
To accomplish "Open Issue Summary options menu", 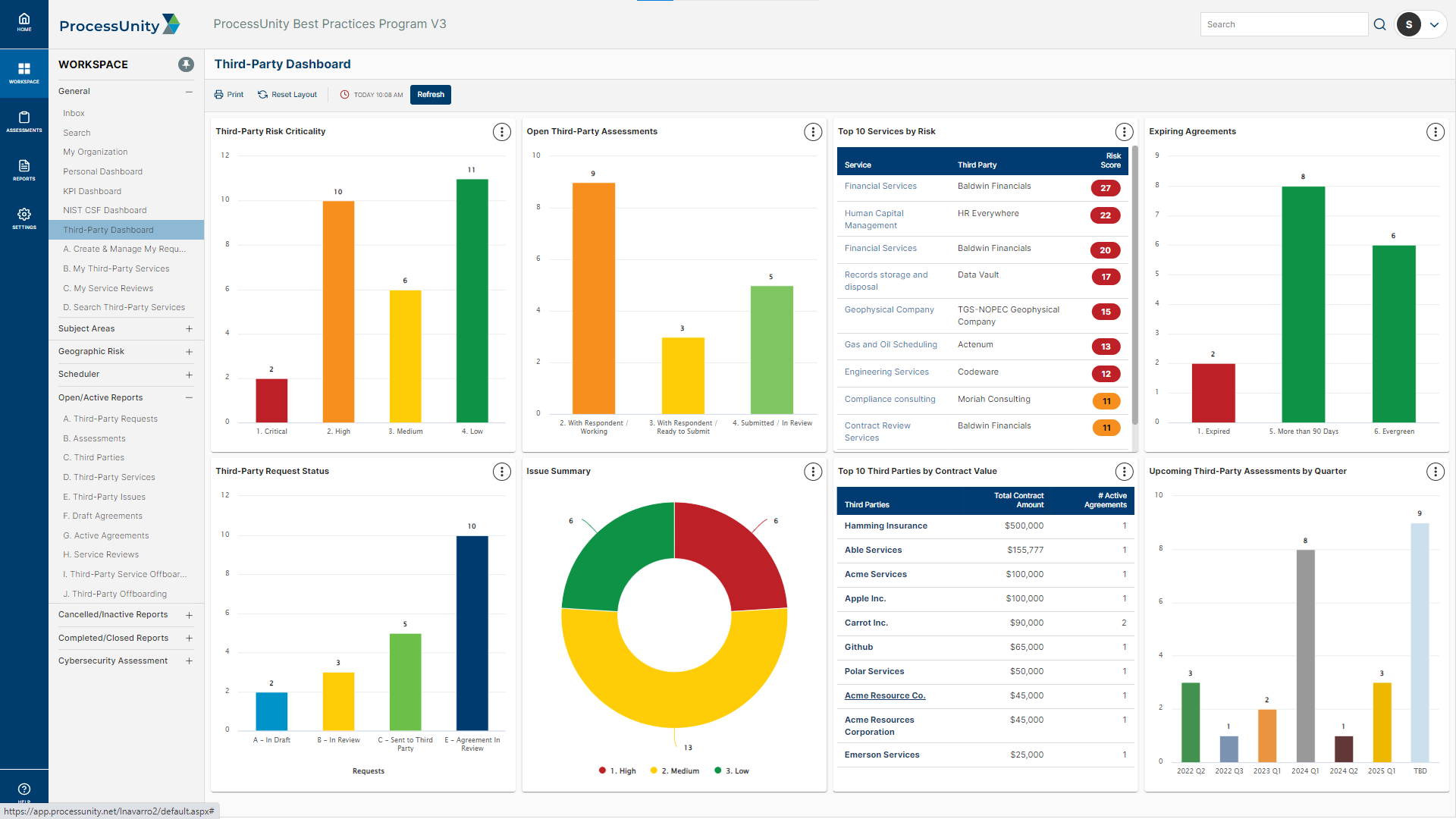I will [x=813, y=472].
